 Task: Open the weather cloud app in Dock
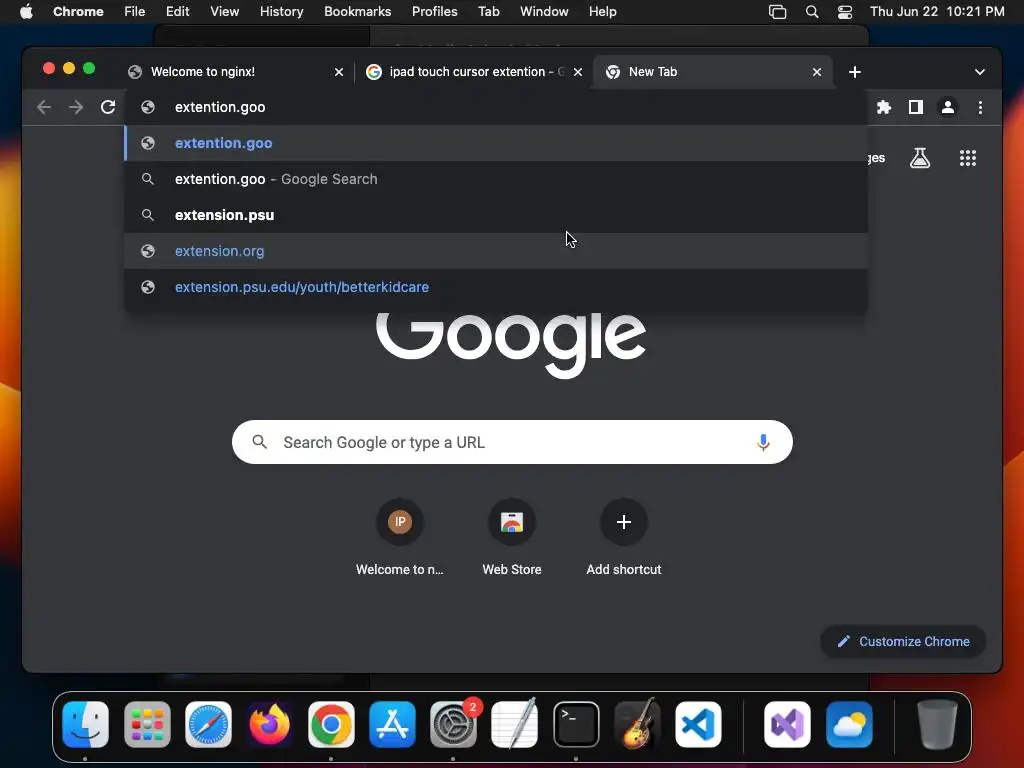point(849,724)
